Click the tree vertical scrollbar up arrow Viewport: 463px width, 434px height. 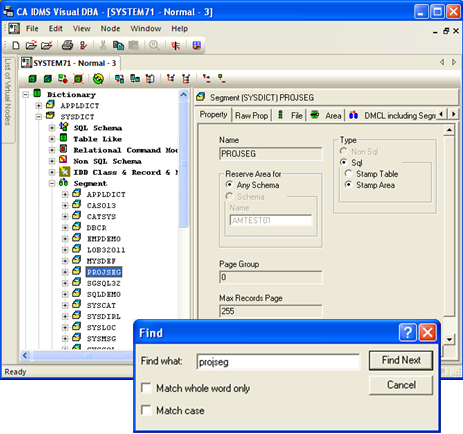coord(184,95)
